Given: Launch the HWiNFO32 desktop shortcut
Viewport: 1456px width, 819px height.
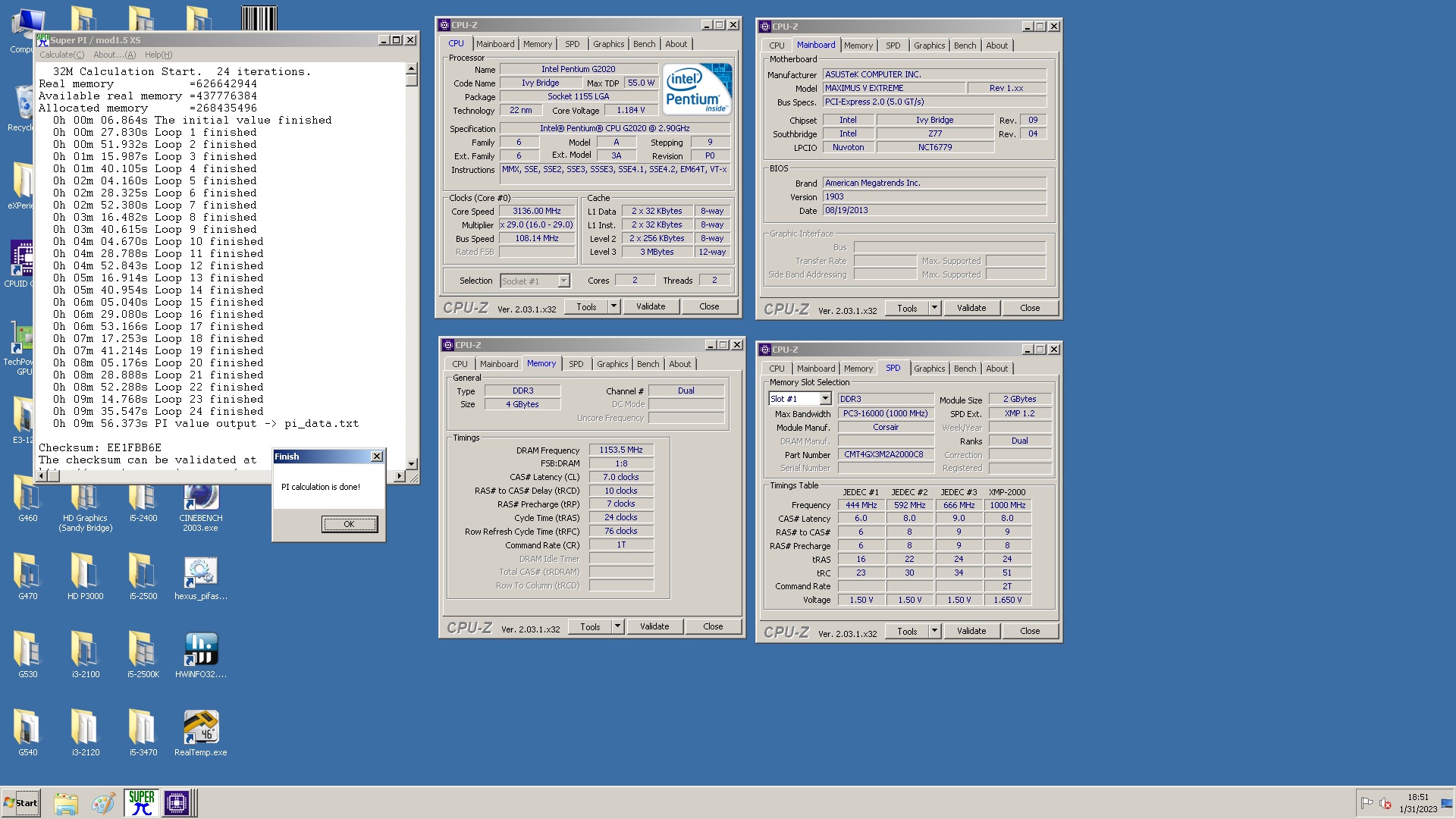Looking at the screenshot, I should click(200, 654).
